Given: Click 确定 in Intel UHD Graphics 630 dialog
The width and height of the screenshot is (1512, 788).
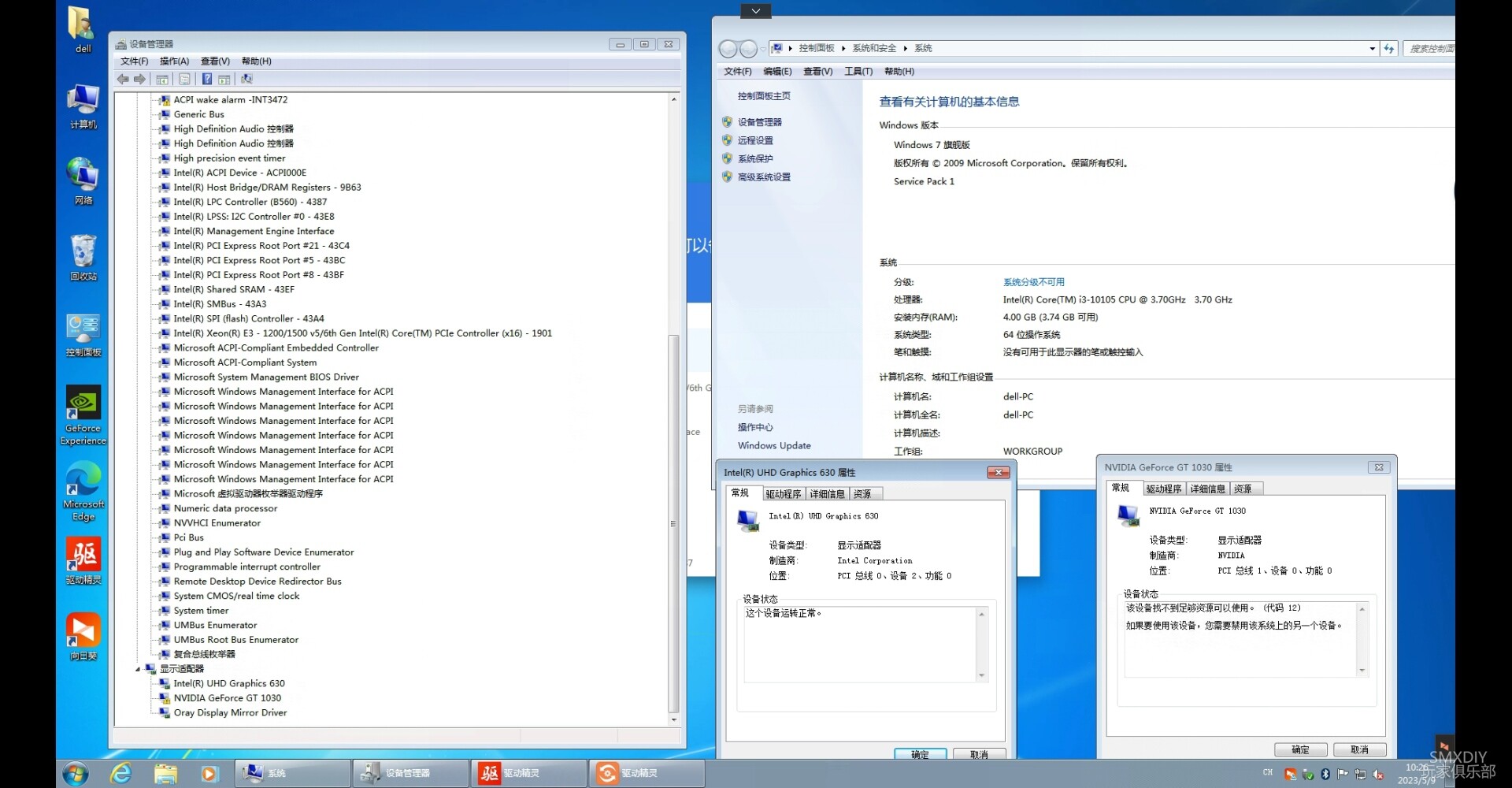Looking at the screenshot, I should [x=920, y=754].
